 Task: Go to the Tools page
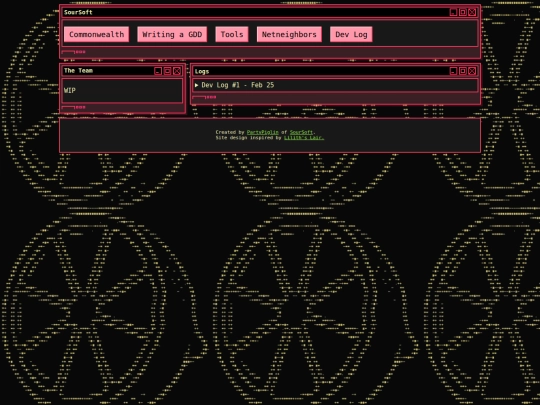232,34
